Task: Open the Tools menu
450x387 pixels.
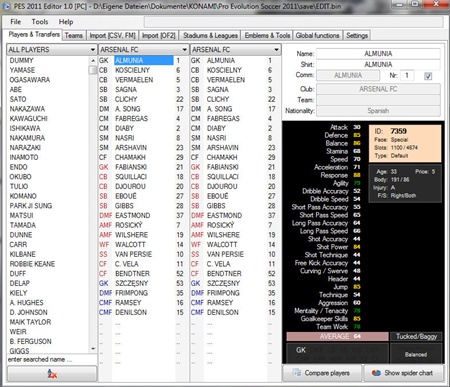Action: pyautogui.click(x=40, y=22)
